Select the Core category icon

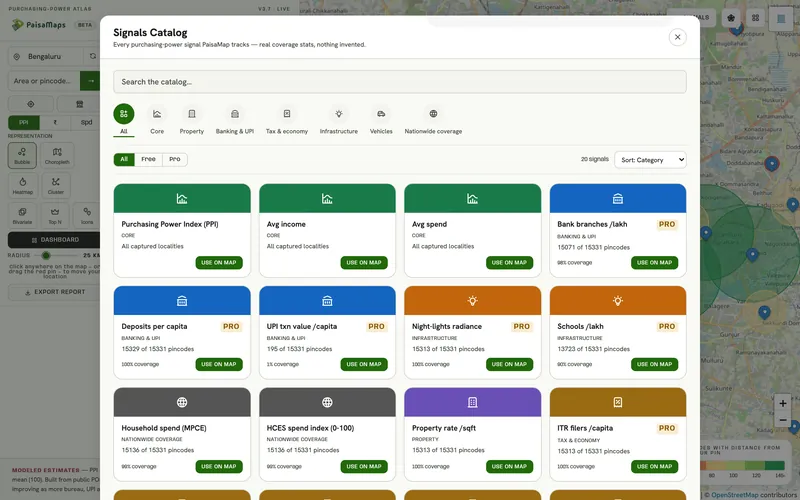coord(157,114)
